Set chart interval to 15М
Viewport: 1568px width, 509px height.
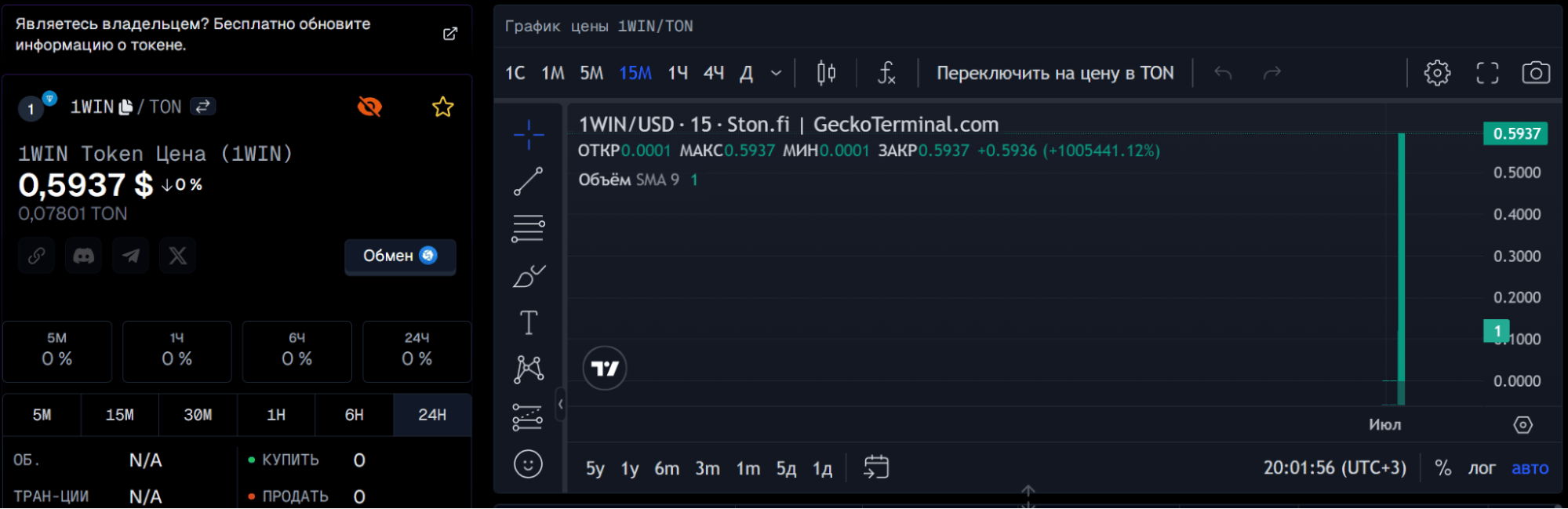635,73
